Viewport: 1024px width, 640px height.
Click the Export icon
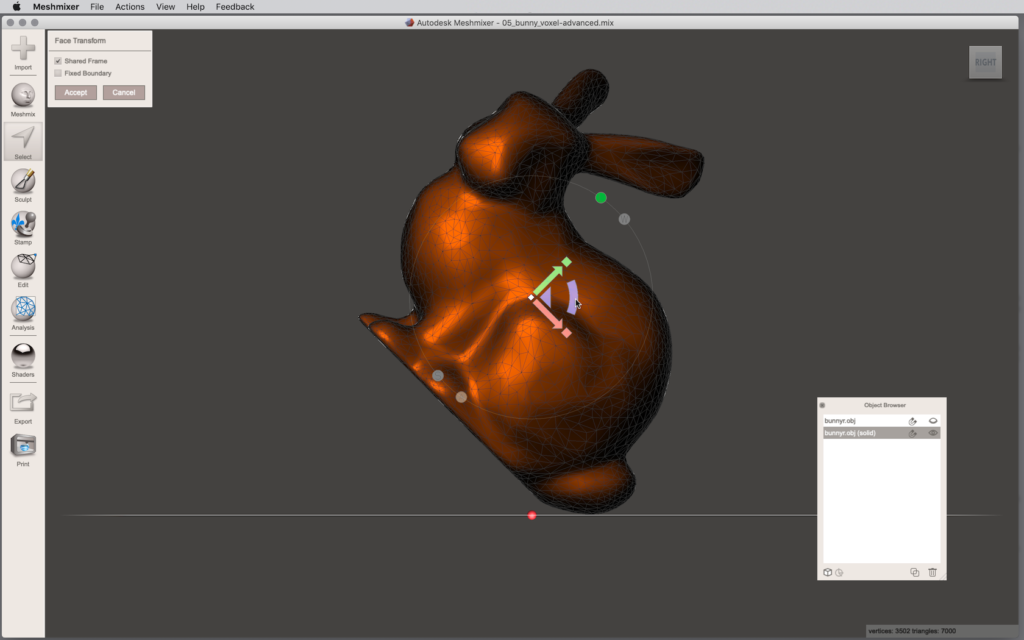click(x=23, y=402)
